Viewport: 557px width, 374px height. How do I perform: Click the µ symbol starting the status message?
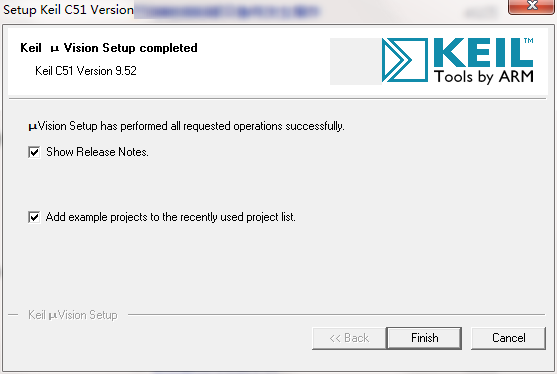point(33,127)
